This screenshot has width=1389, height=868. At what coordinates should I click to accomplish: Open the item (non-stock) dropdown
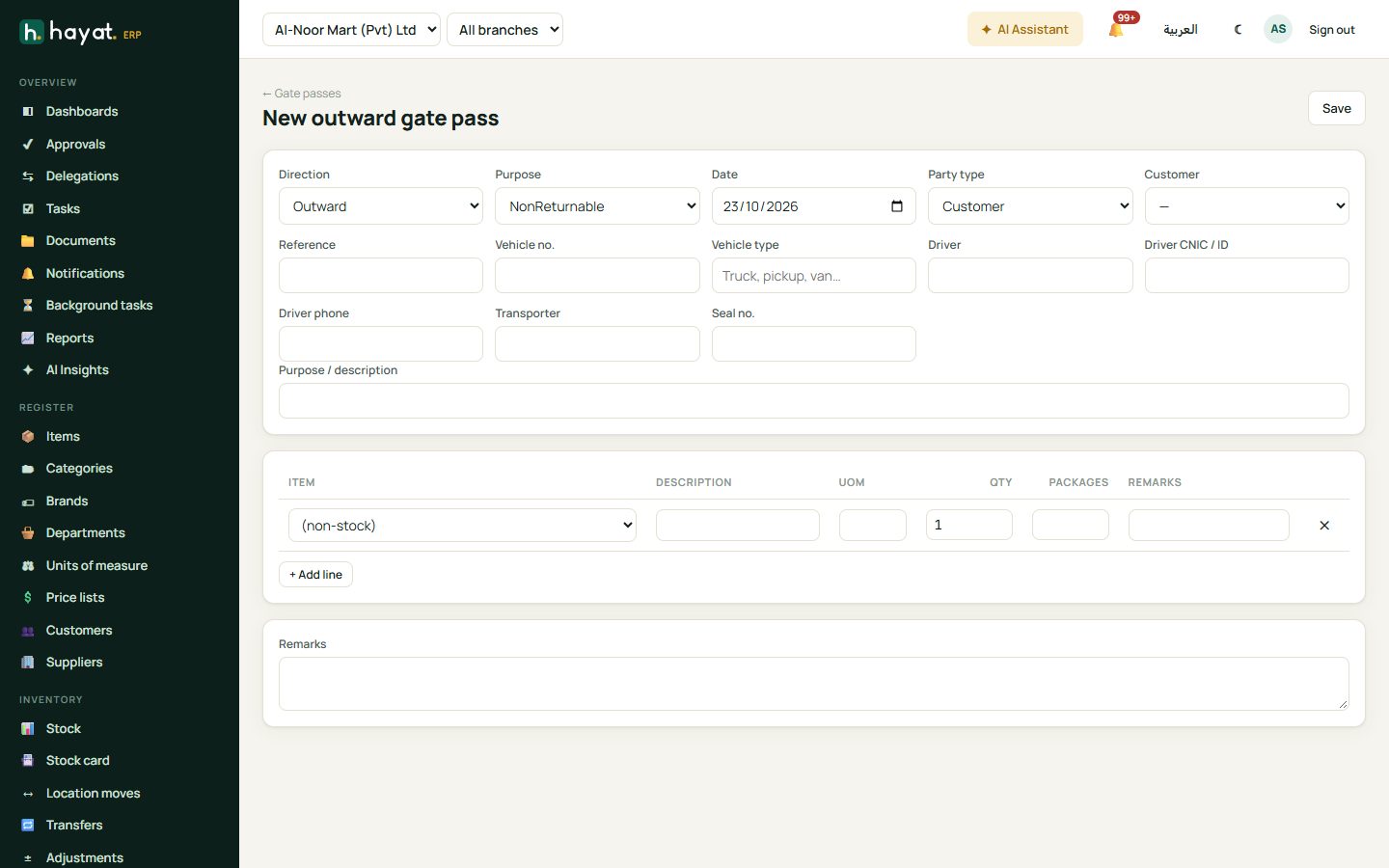pos(462,526)
